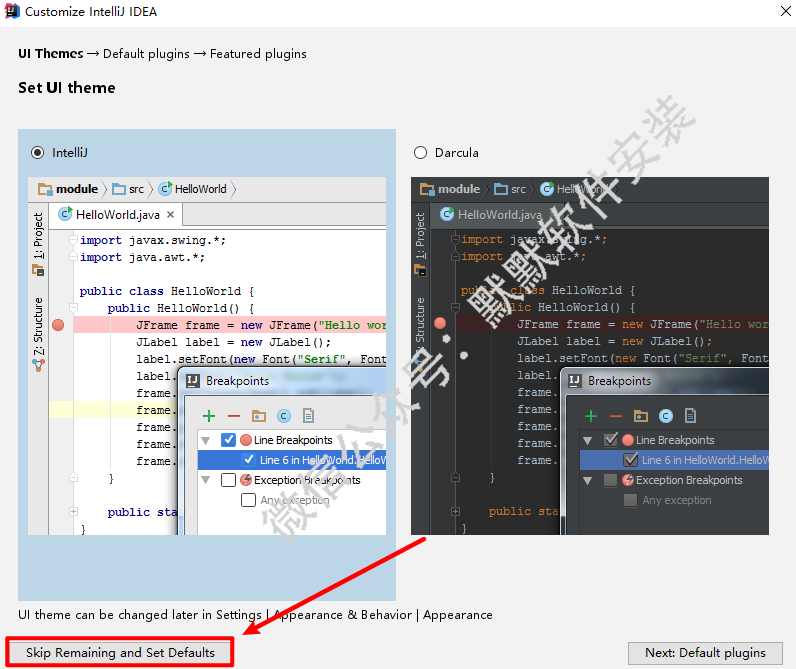The image size is (796, 669).
Task: Expand folded public static block, Darcula preview
Action: [455, 511]
